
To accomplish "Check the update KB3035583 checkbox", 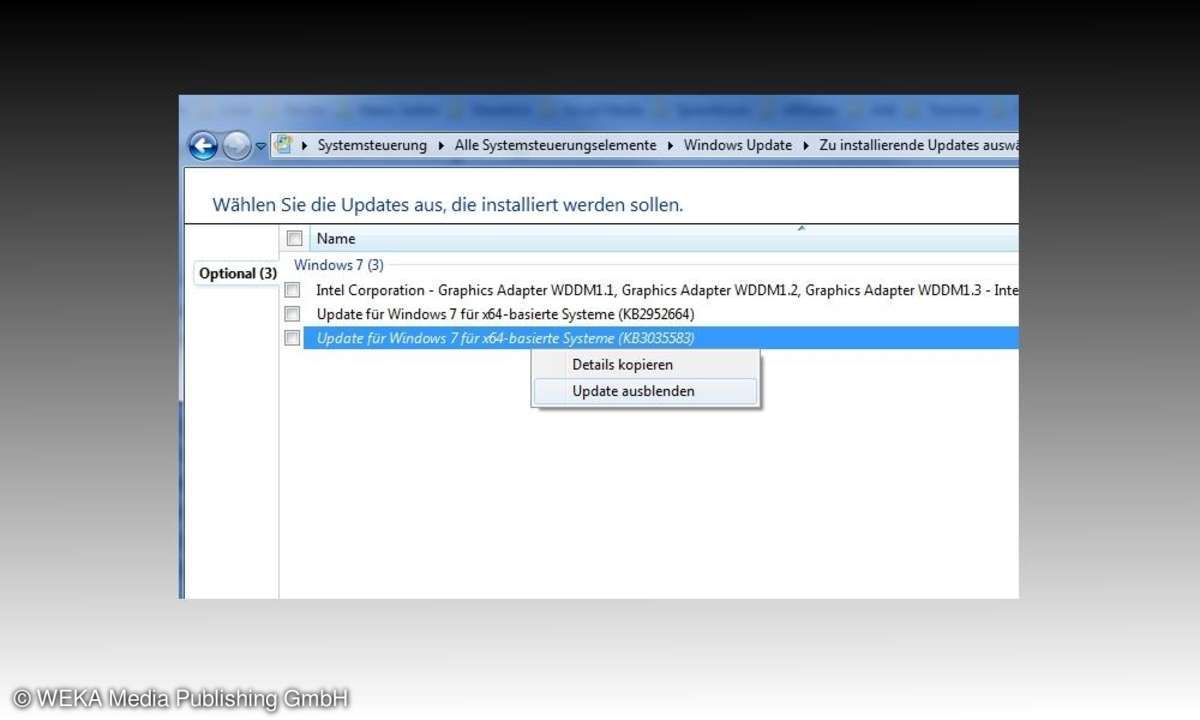I will [x=292, y=338].
